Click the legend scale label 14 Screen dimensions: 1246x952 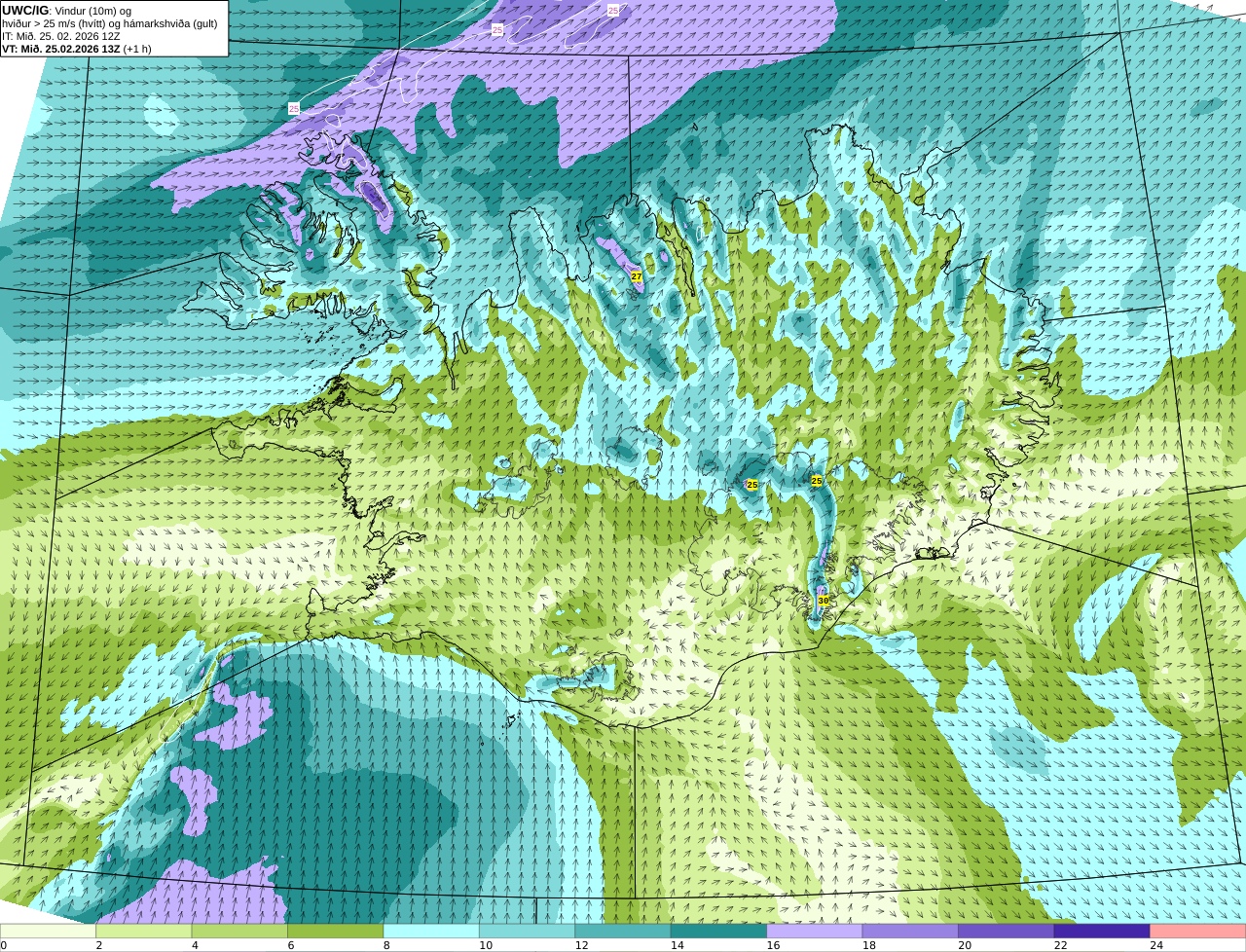[x=678, y=945]
